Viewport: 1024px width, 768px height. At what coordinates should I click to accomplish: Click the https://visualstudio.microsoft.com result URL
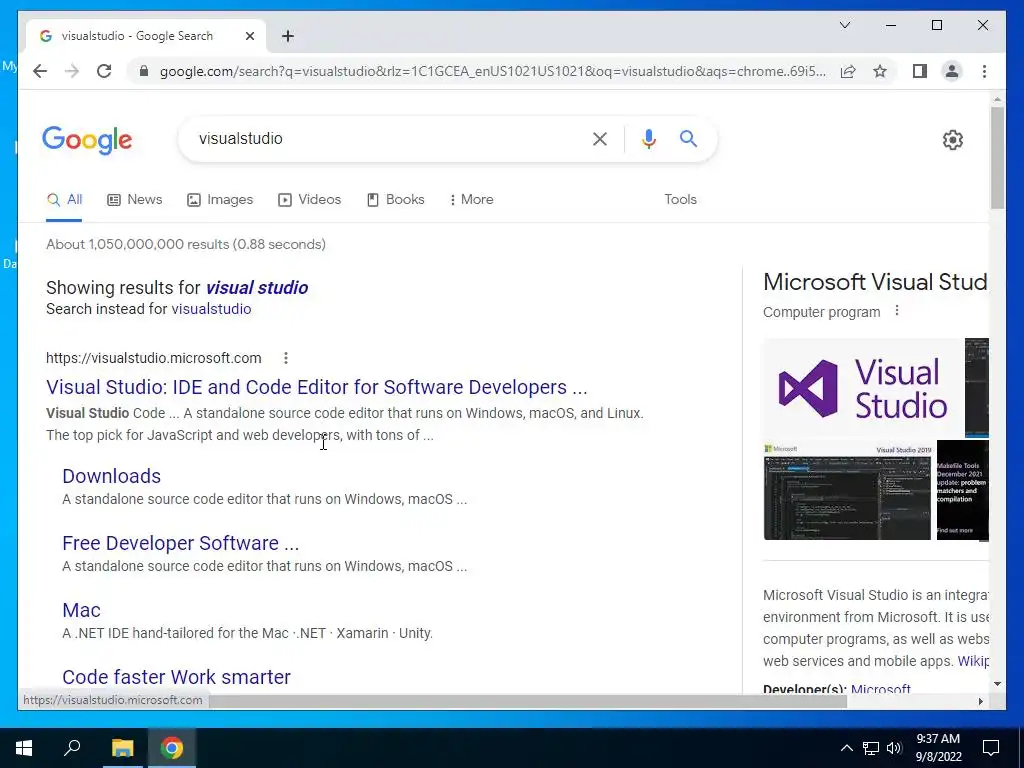[x=153, y=358]
